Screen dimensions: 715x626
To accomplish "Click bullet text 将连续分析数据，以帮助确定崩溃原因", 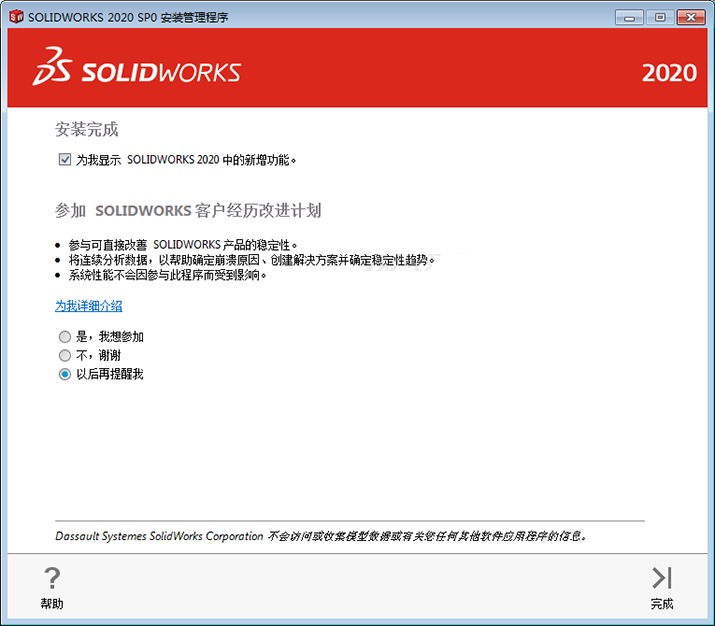I will [x=252, y=260].
